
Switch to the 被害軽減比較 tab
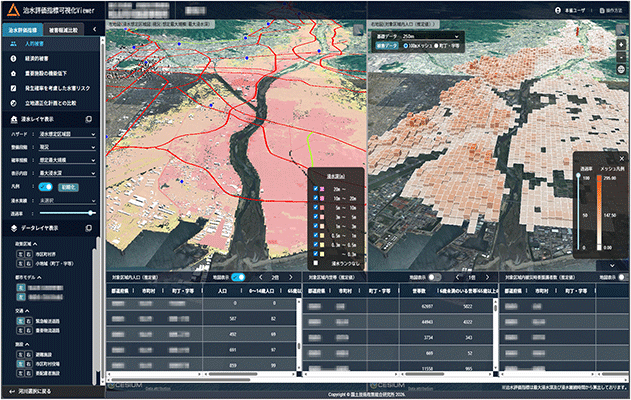tap(64, 30)
